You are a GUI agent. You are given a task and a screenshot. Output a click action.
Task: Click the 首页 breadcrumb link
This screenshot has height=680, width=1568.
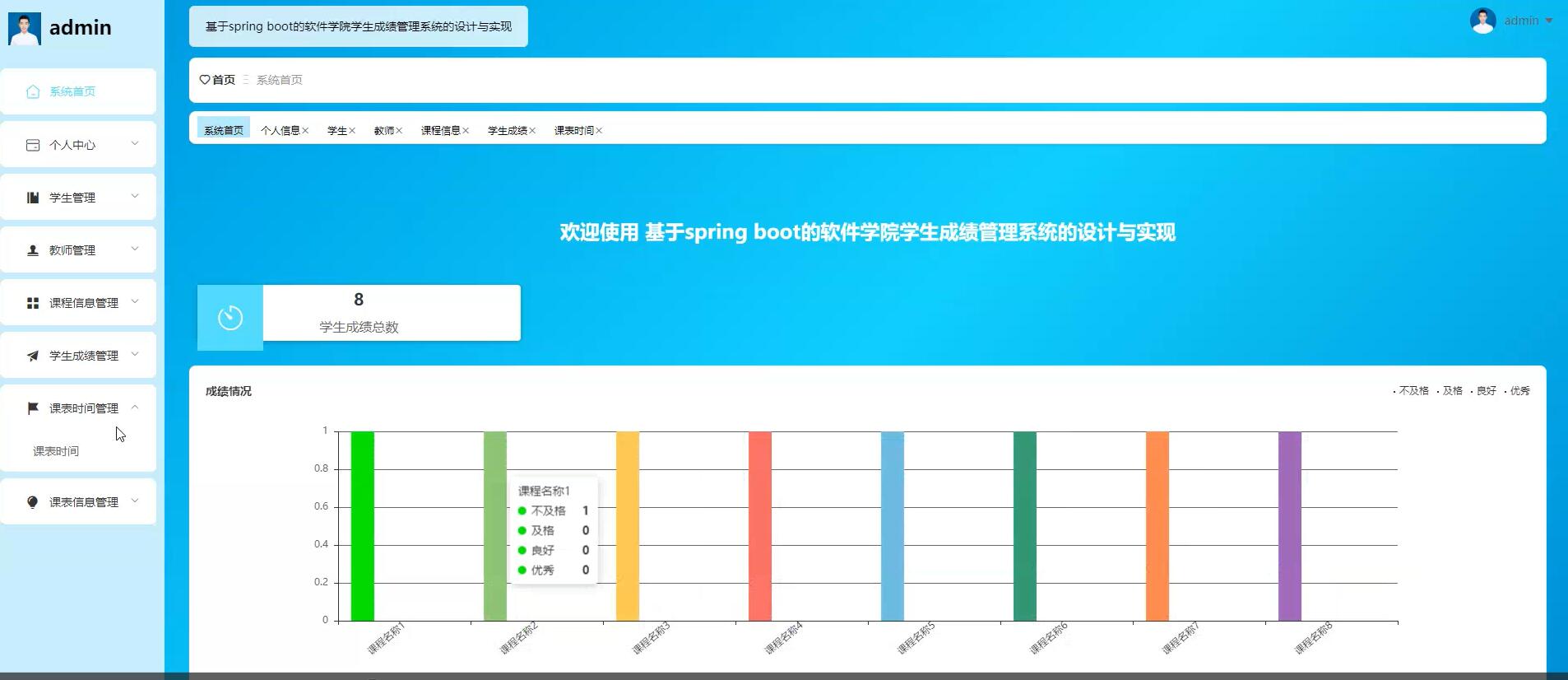(224, 80)
